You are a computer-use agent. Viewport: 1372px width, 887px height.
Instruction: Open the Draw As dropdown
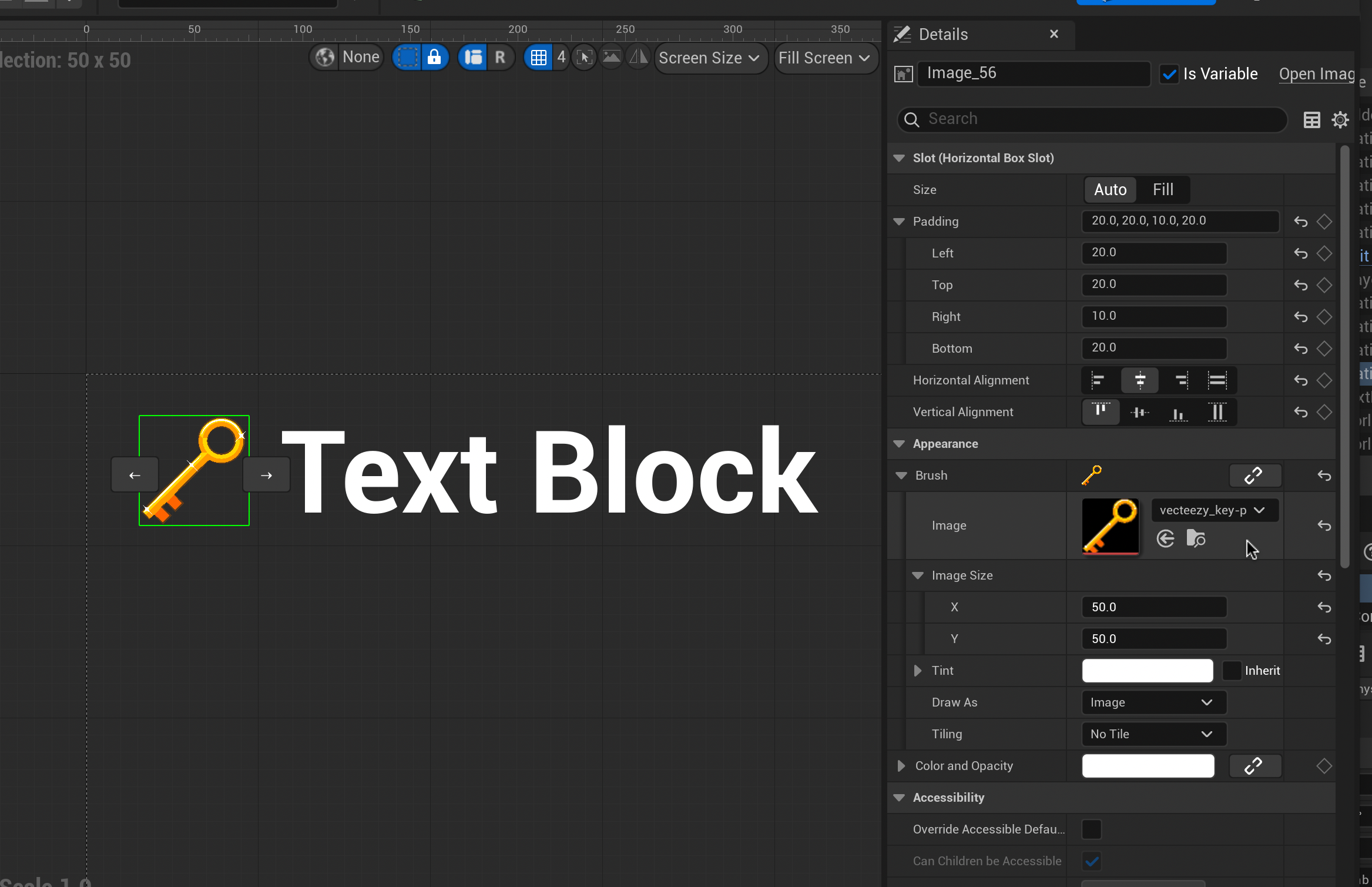tap(1153, 702)
